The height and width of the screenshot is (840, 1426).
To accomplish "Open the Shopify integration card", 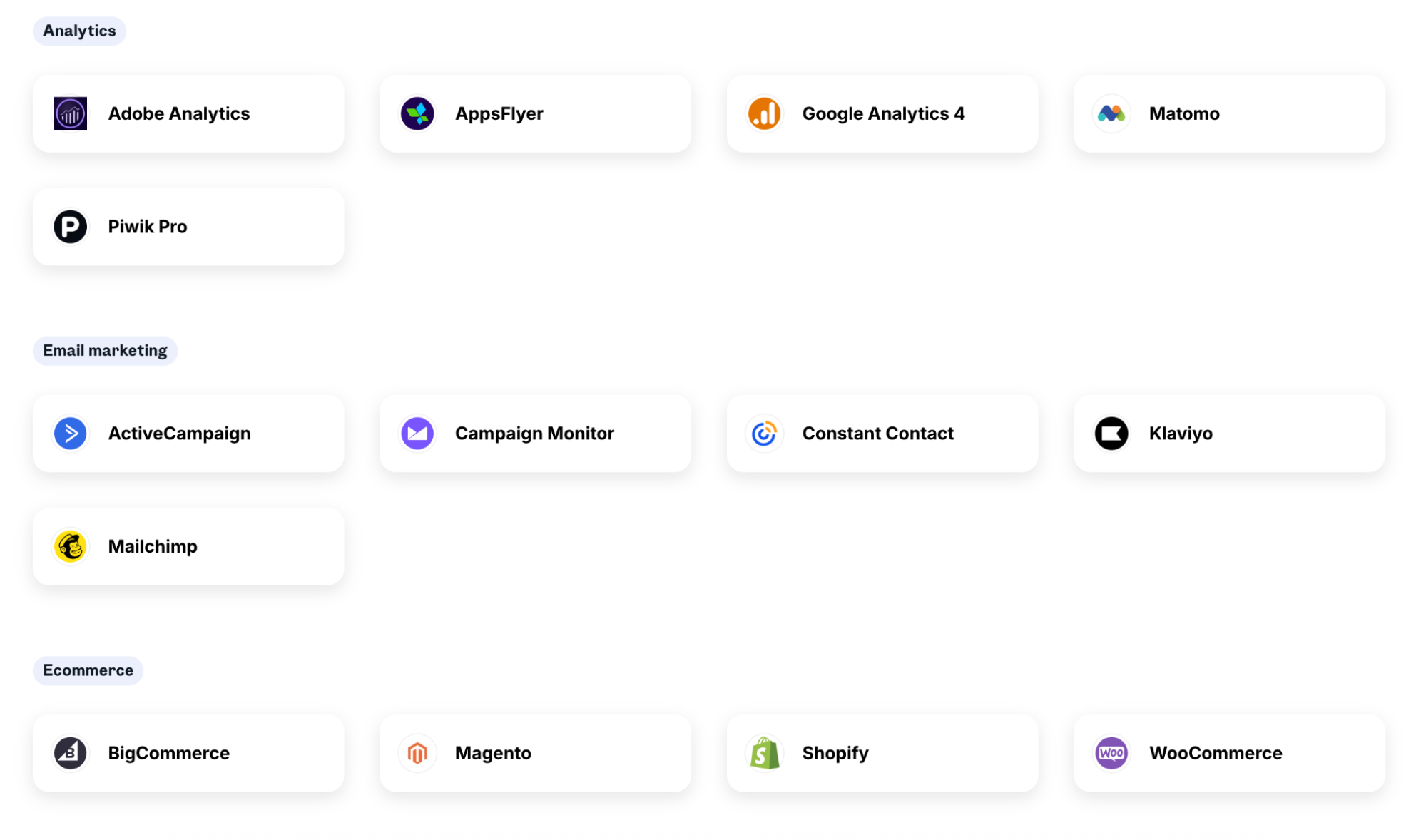I will (x=882, y=752).
